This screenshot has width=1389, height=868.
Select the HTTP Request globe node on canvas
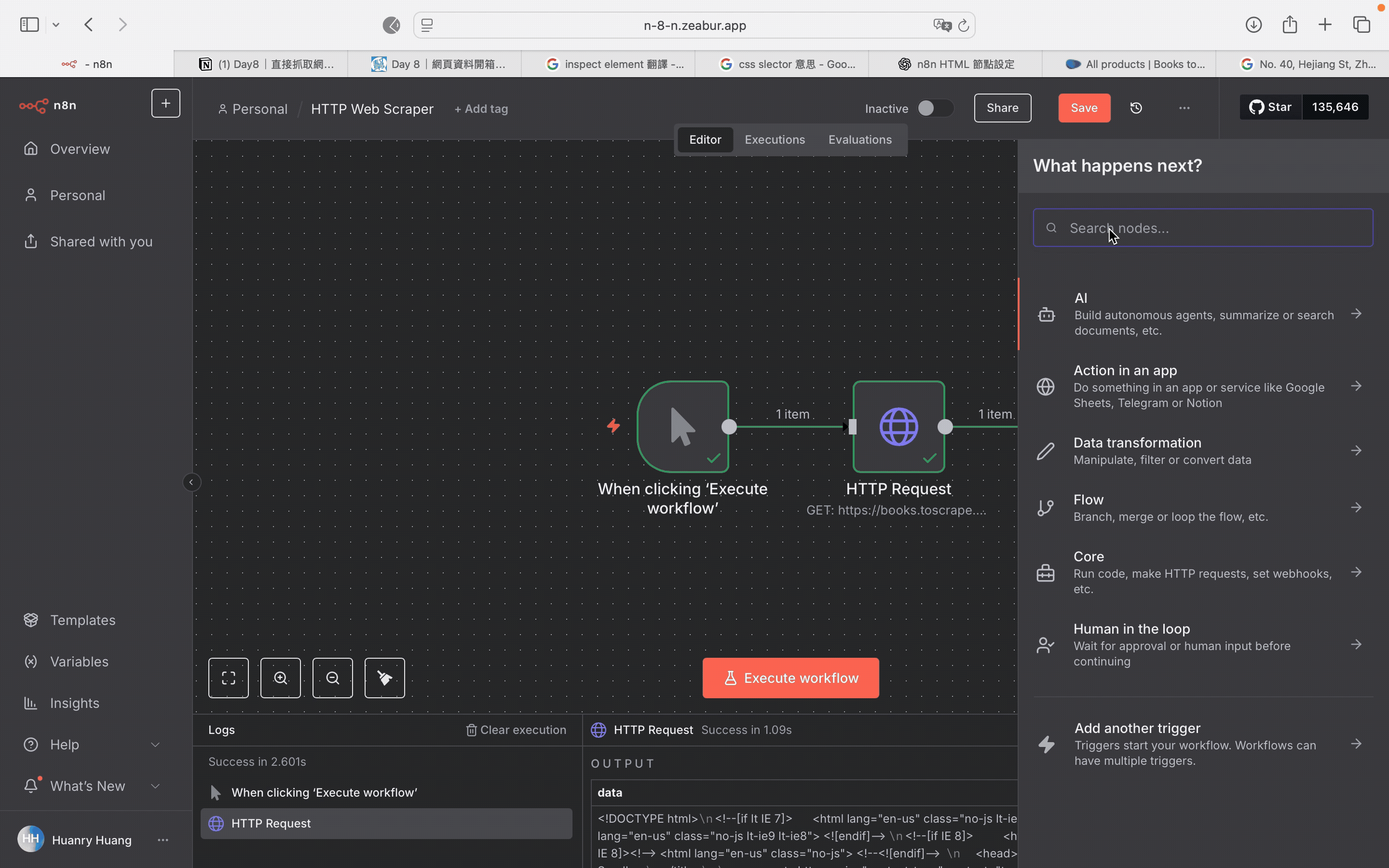tap(899, 427)
